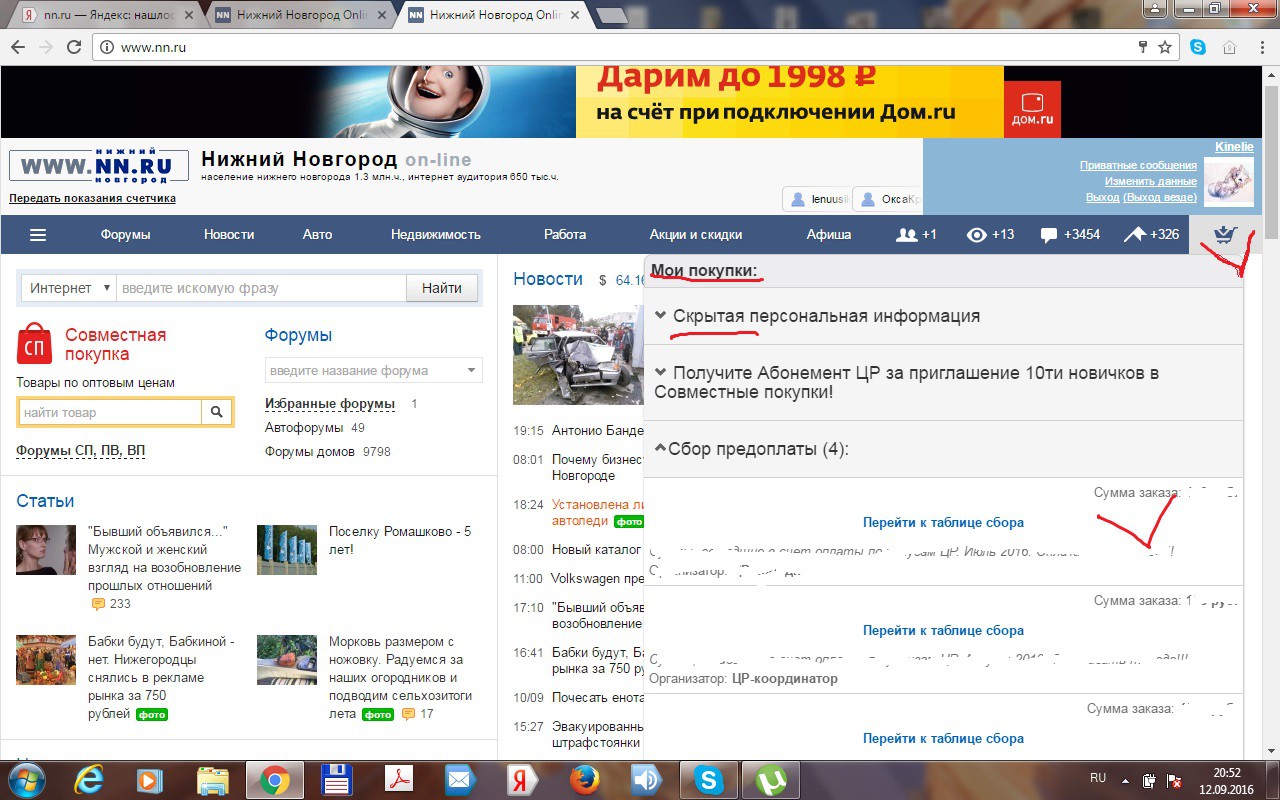Open Работа in the navigation bar
1280x800 pixels.
(565, 235)
